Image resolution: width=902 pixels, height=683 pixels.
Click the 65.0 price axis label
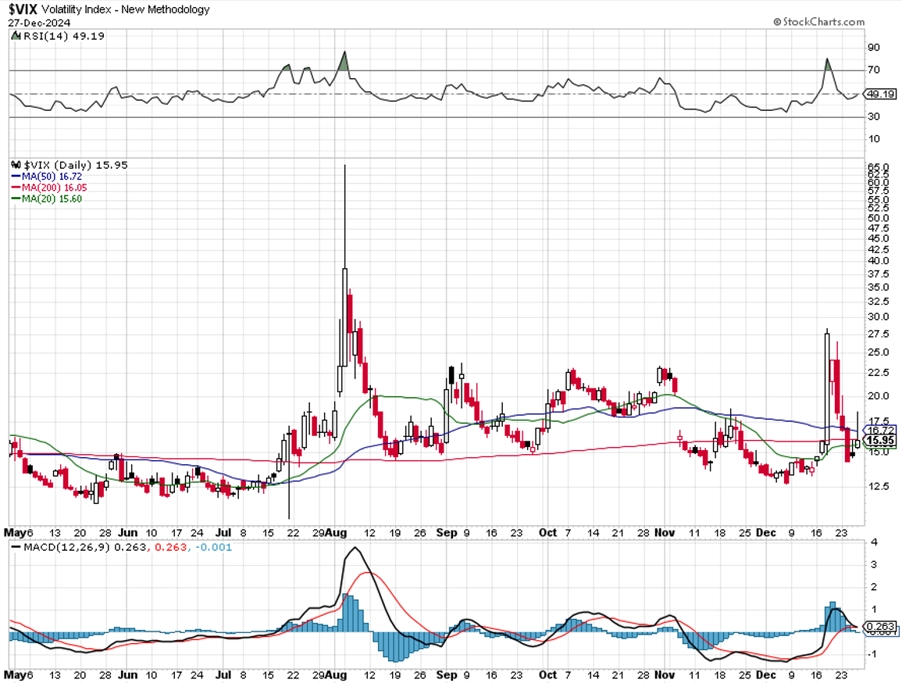878,166
